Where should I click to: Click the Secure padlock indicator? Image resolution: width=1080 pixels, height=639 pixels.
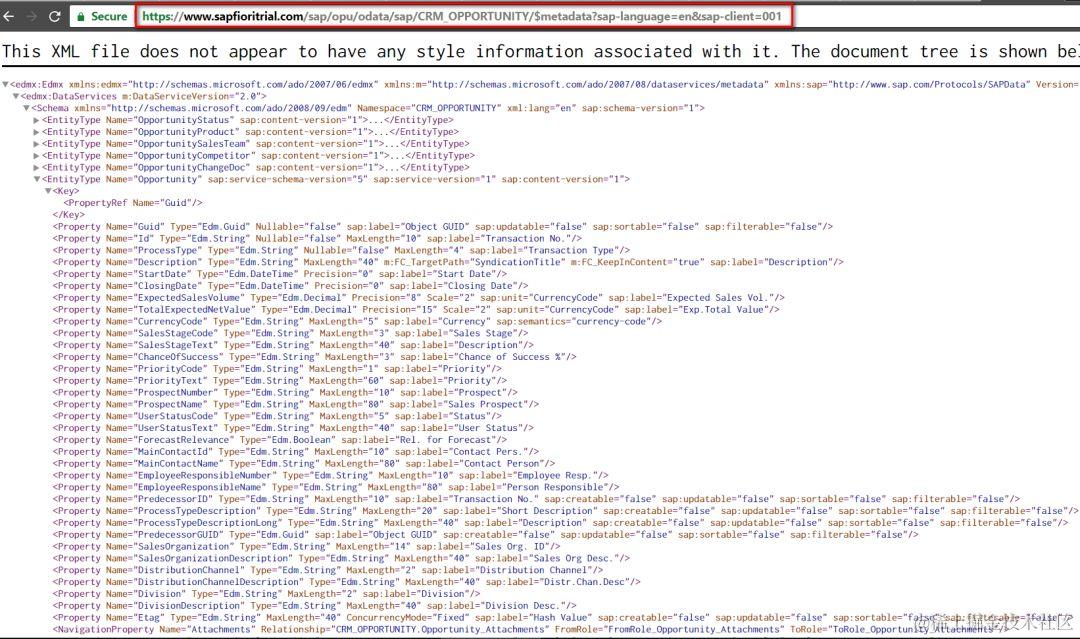(101, 16)
